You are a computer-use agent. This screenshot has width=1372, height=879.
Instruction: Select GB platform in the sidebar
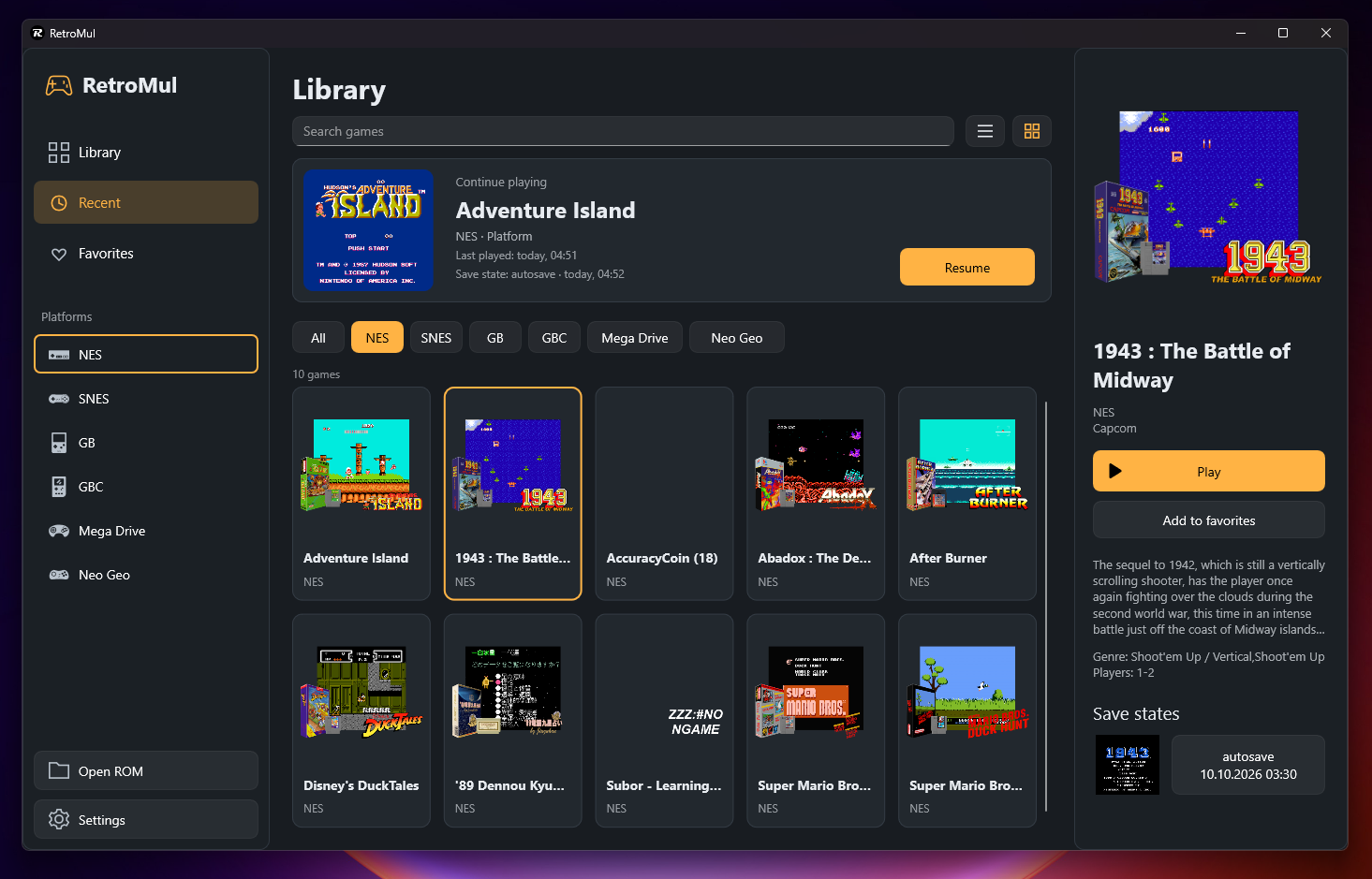coord(146,443)
